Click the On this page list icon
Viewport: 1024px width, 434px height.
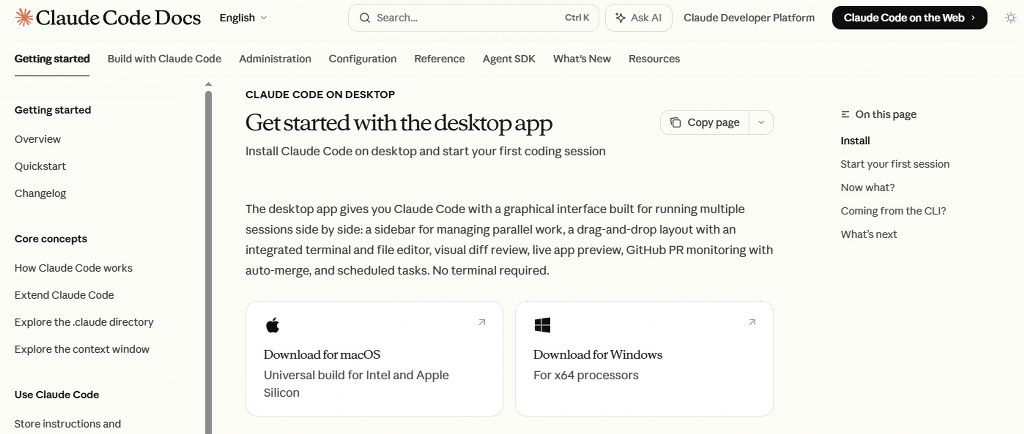[x=846, y=114]
